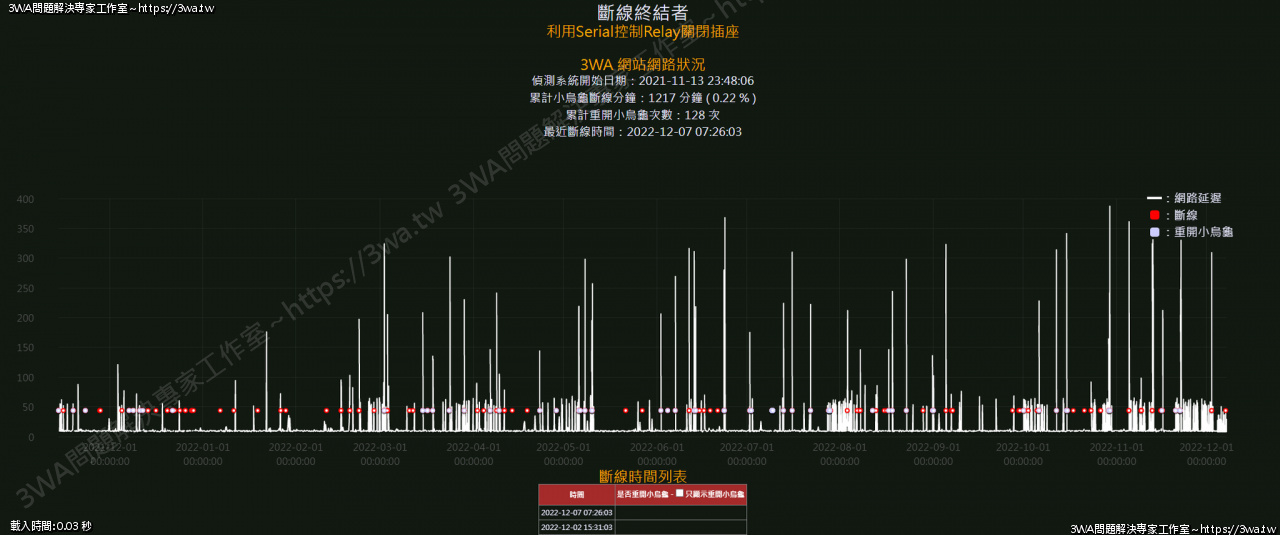
Task: Click the 3WA 網站網路狀況 heading
Action: click(x=642, y=64)
